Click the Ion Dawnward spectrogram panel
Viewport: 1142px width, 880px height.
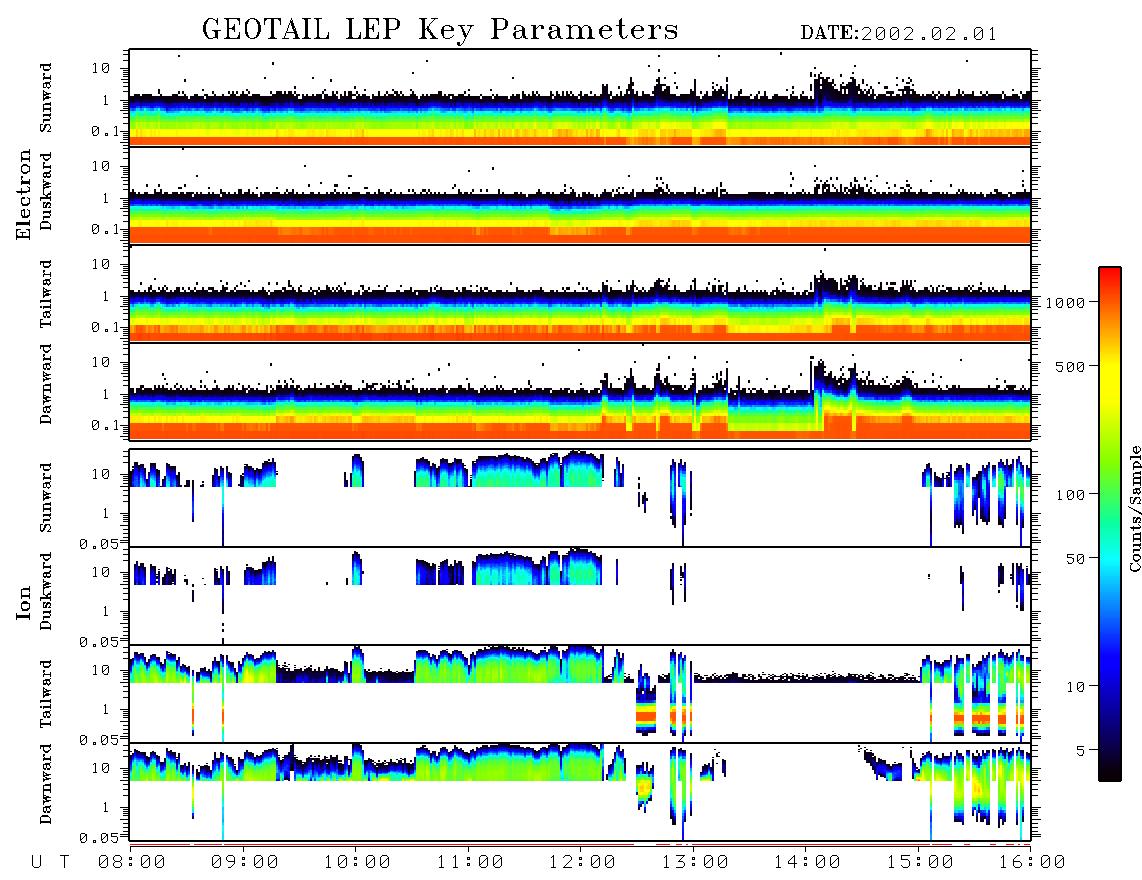coord(580,792)
